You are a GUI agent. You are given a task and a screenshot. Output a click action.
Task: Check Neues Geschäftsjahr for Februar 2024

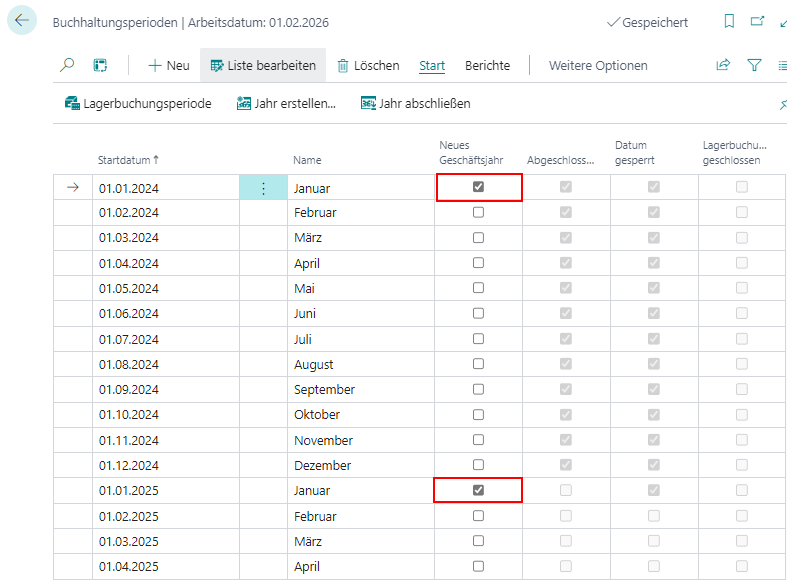coord(478,212)
